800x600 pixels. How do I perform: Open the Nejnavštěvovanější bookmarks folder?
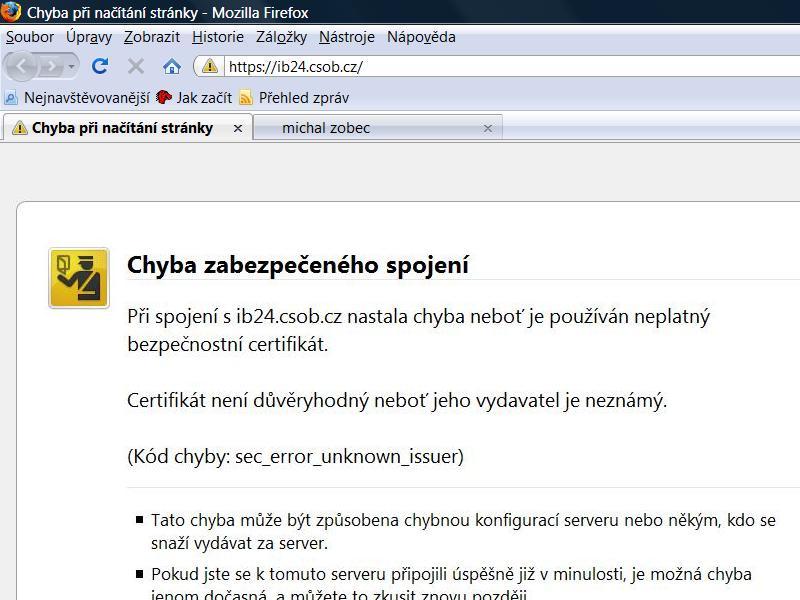[78, 97]
